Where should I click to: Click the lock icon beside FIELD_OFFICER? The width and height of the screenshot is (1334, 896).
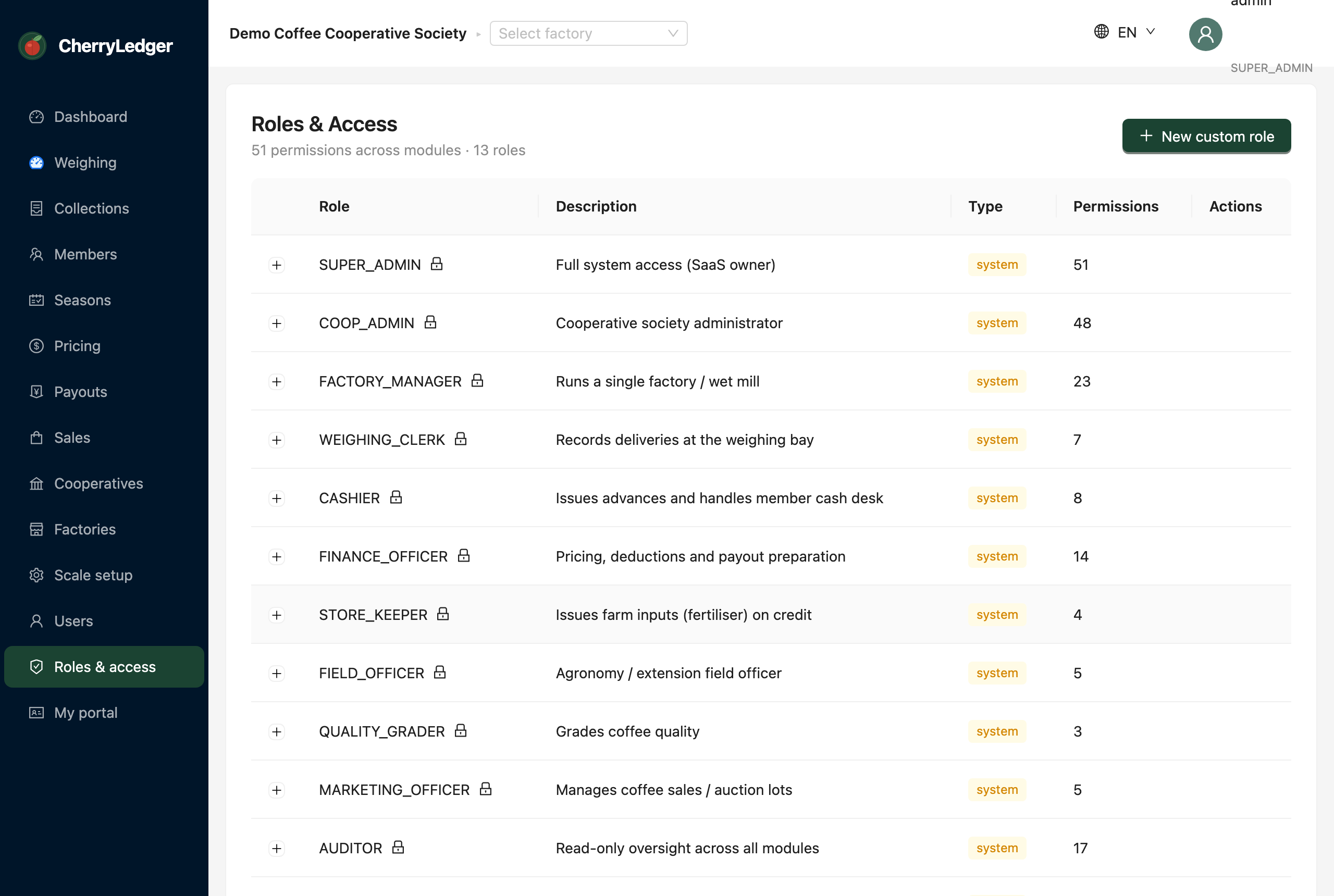[439, 671]
